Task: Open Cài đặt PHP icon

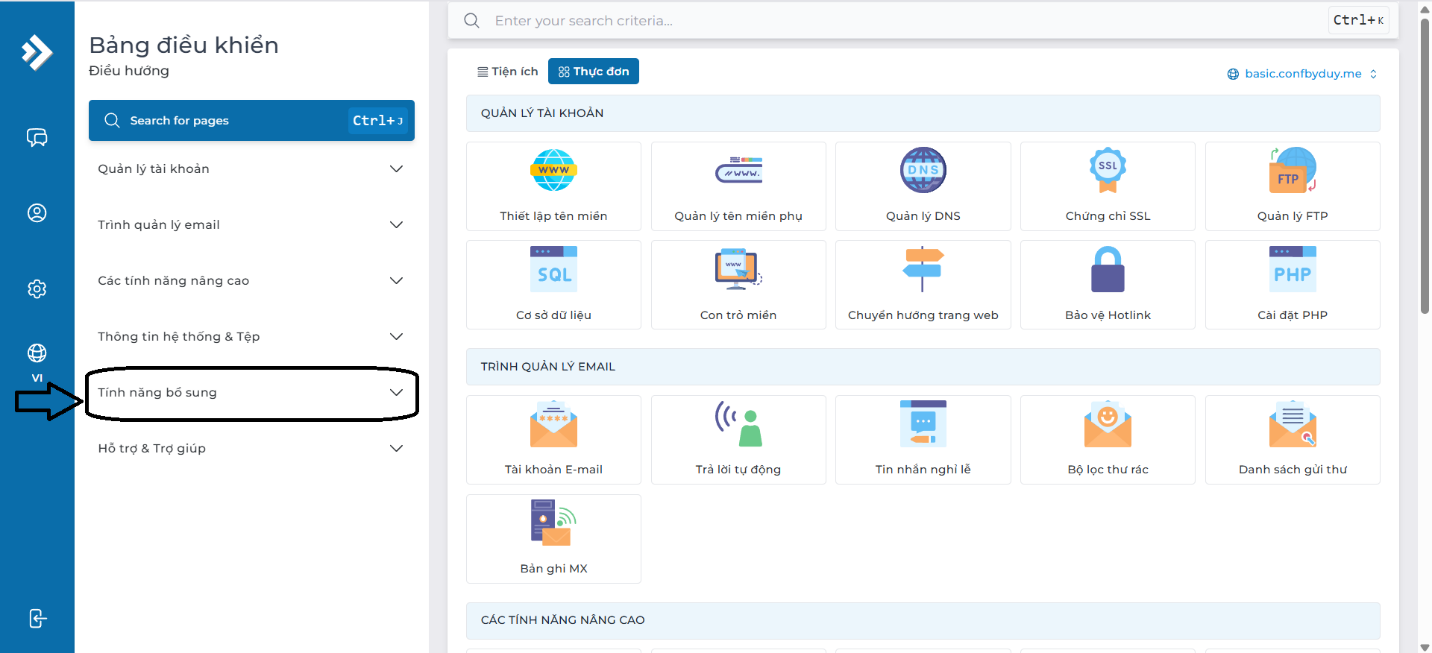Action: click(1292, 270)
